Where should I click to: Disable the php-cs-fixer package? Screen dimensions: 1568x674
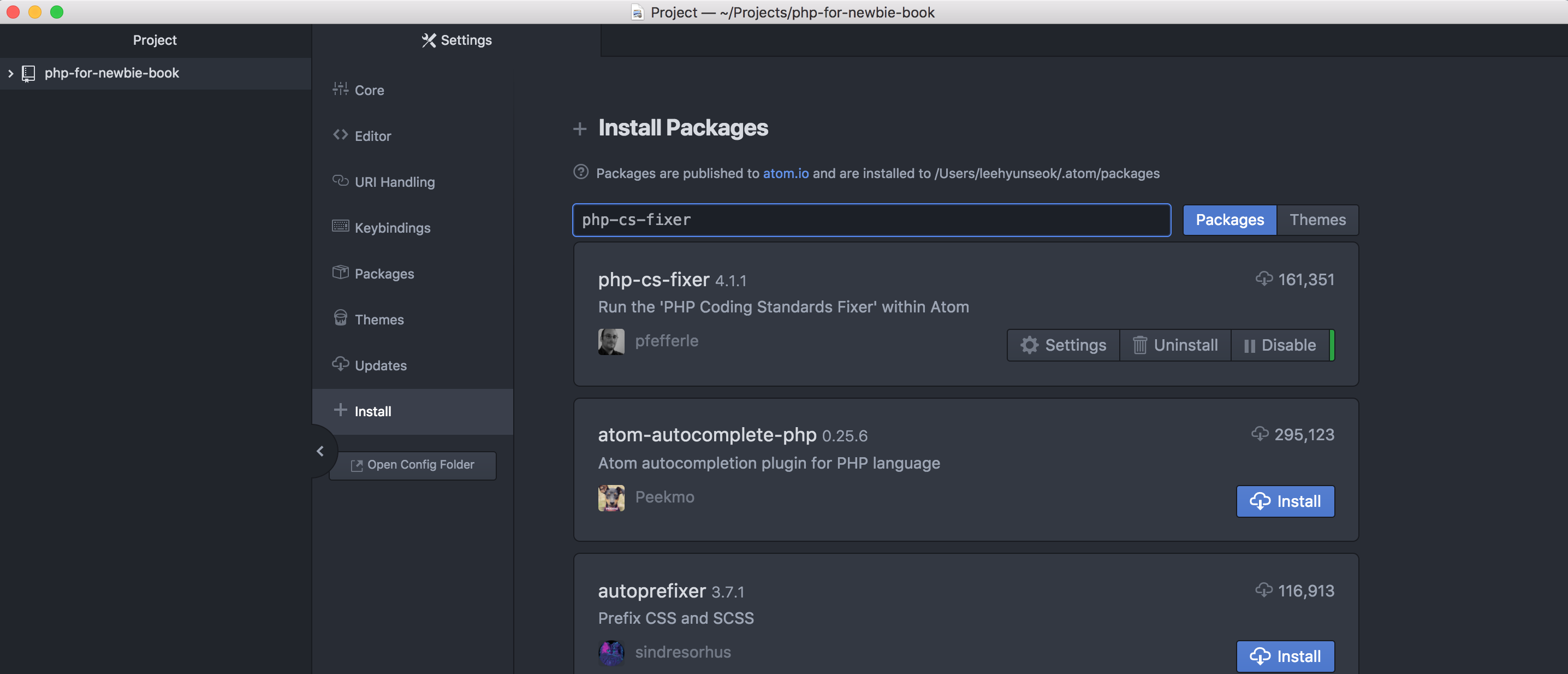(x=1280, y=345)
